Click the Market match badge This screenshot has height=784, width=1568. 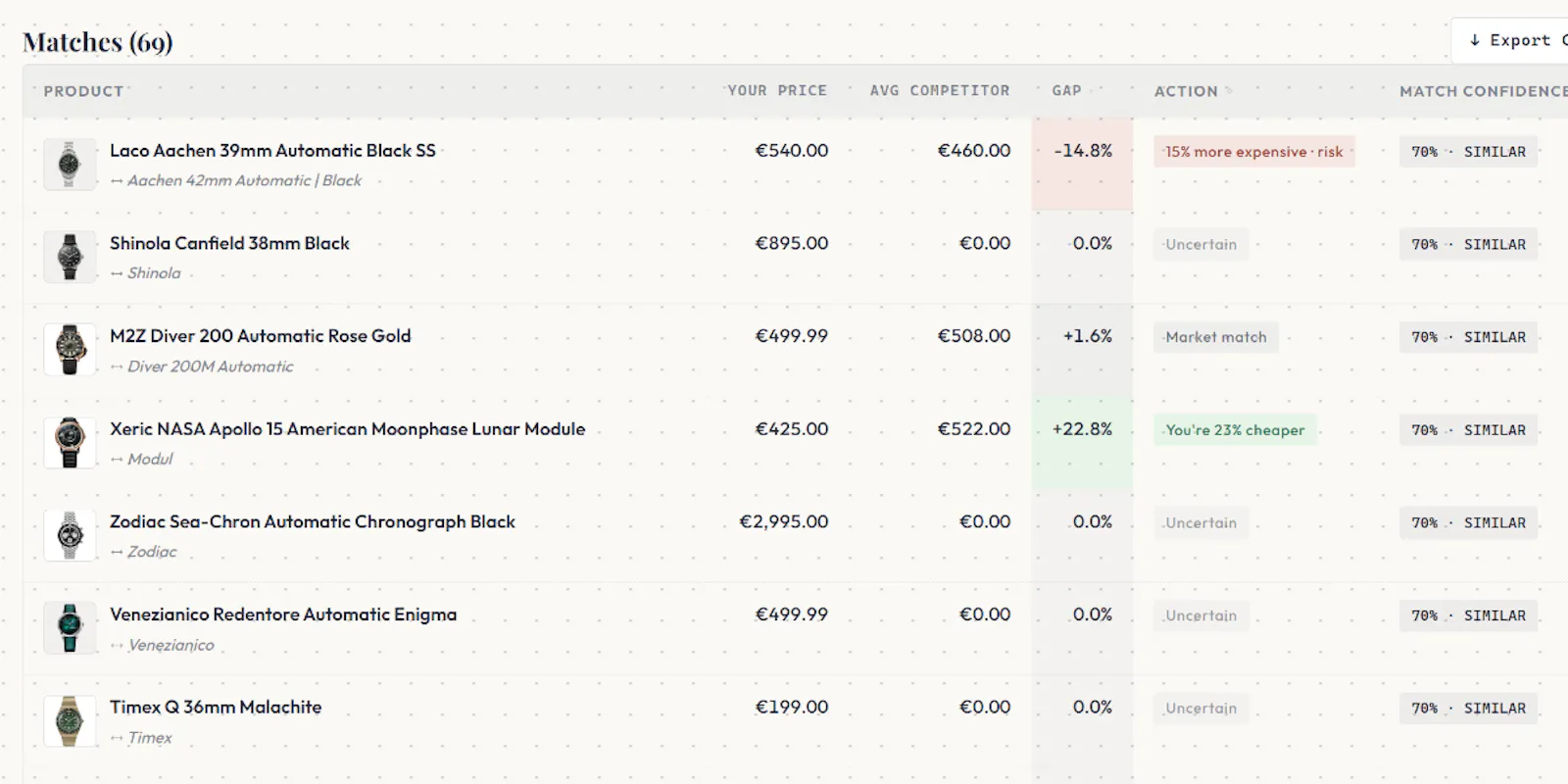[x=1215, y=337]
